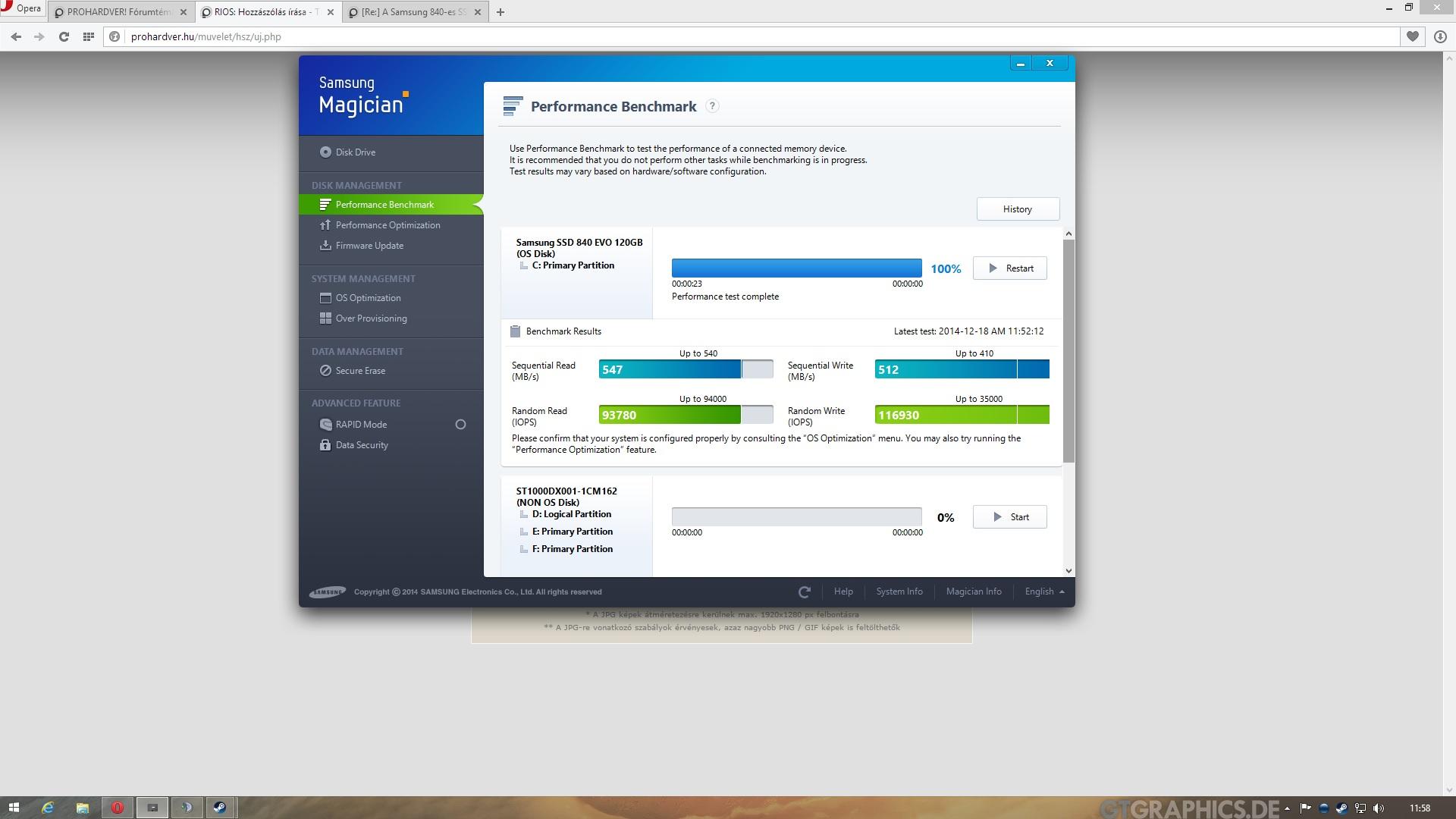Open File Explorer from the taskbar
Image resolution: width=1456 pixels, height=819 pixels.
pos(83,808)
